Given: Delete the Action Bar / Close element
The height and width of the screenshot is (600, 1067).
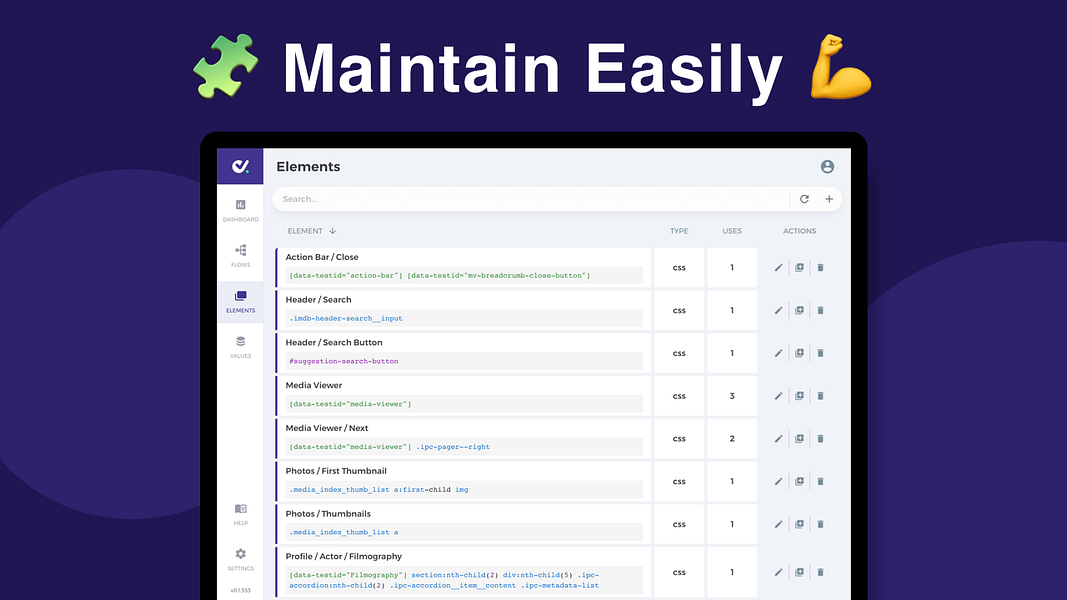Looking at the screenshot, I should [821, 267].
